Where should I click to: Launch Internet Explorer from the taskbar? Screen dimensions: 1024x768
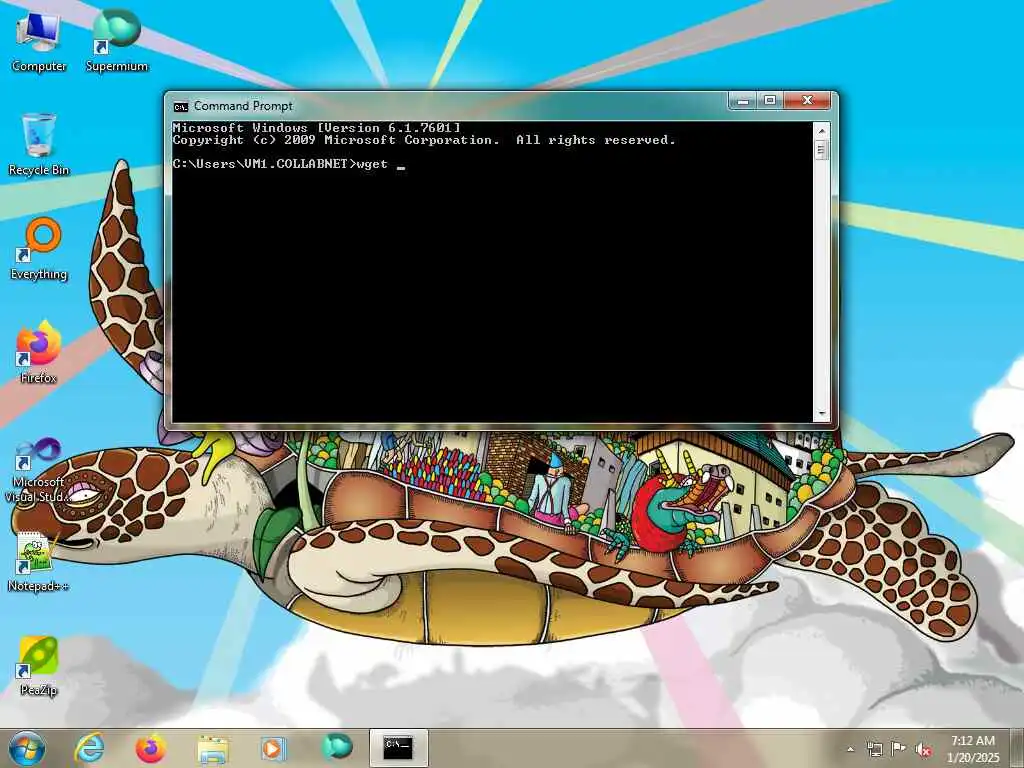89,748
